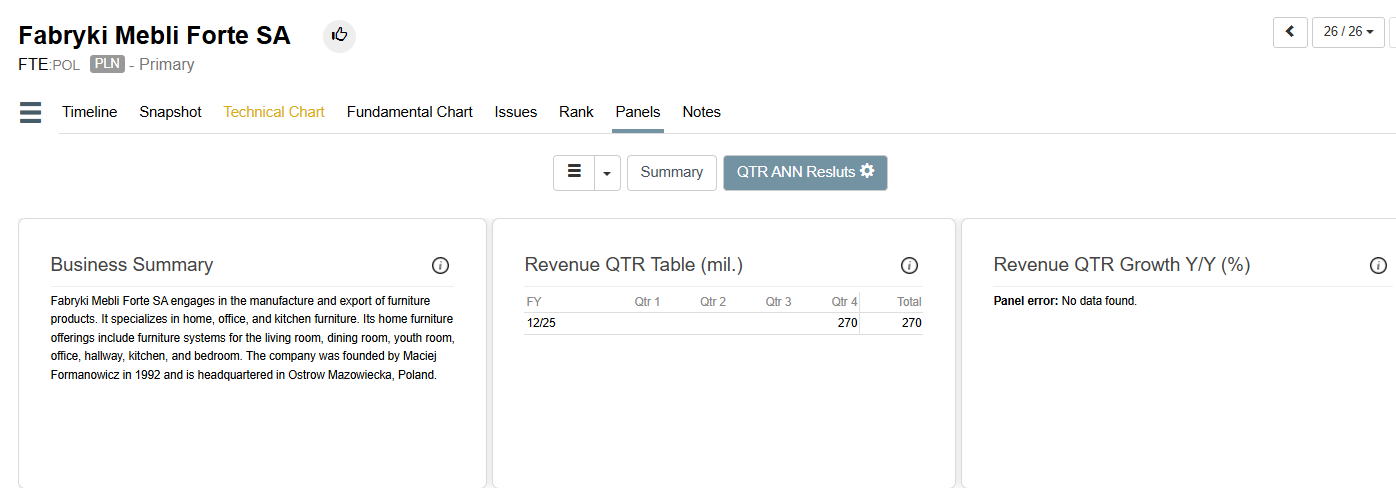Go to previous company with left arrow
This screenshot has width=1396, height=488.
(x=1289, y=32)
